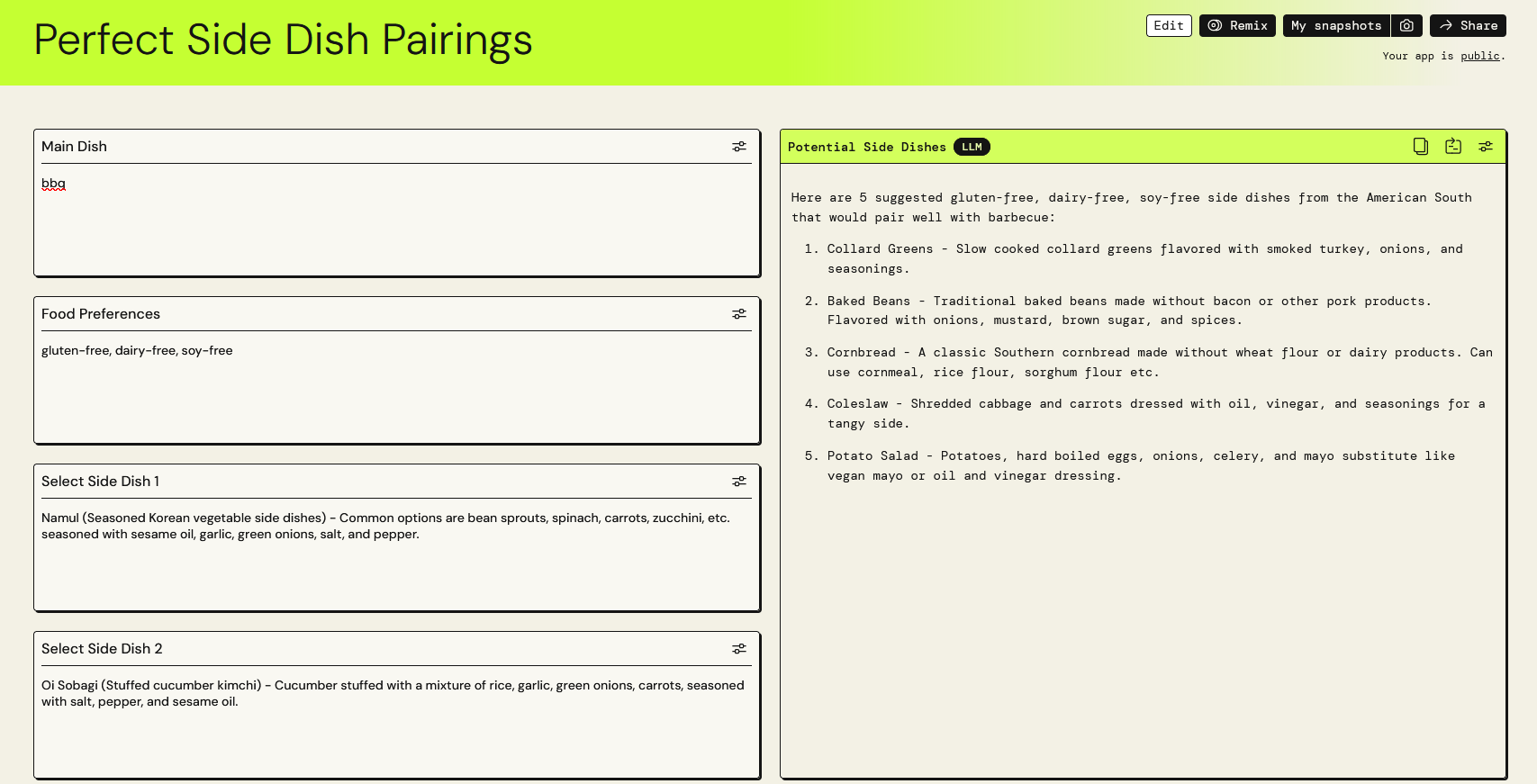Click the Edit button
Image resolution: width=1537 pixels, height=784 pixels.
1169,26
